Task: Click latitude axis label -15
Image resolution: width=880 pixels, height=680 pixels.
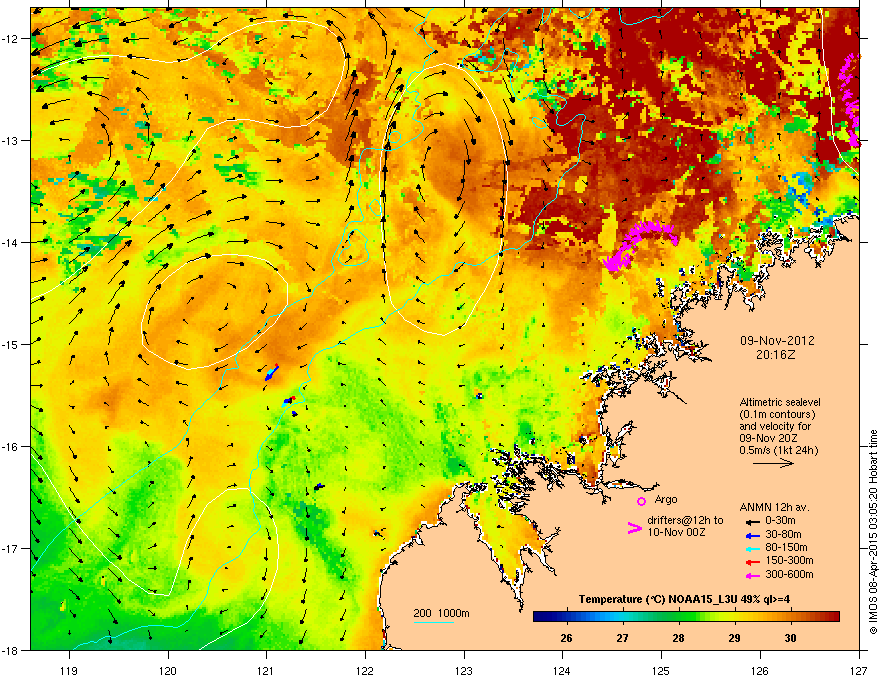Action: pos(11,344)
